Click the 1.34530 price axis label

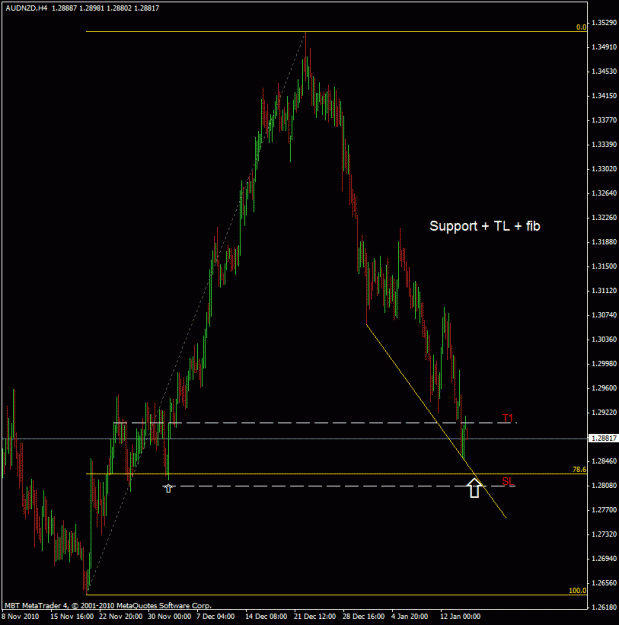click(x=604, y=71)
